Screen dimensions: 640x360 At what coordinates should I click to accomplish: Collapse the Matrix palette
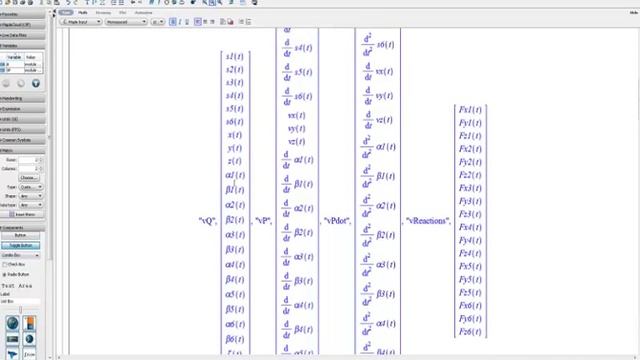[22, 151]
